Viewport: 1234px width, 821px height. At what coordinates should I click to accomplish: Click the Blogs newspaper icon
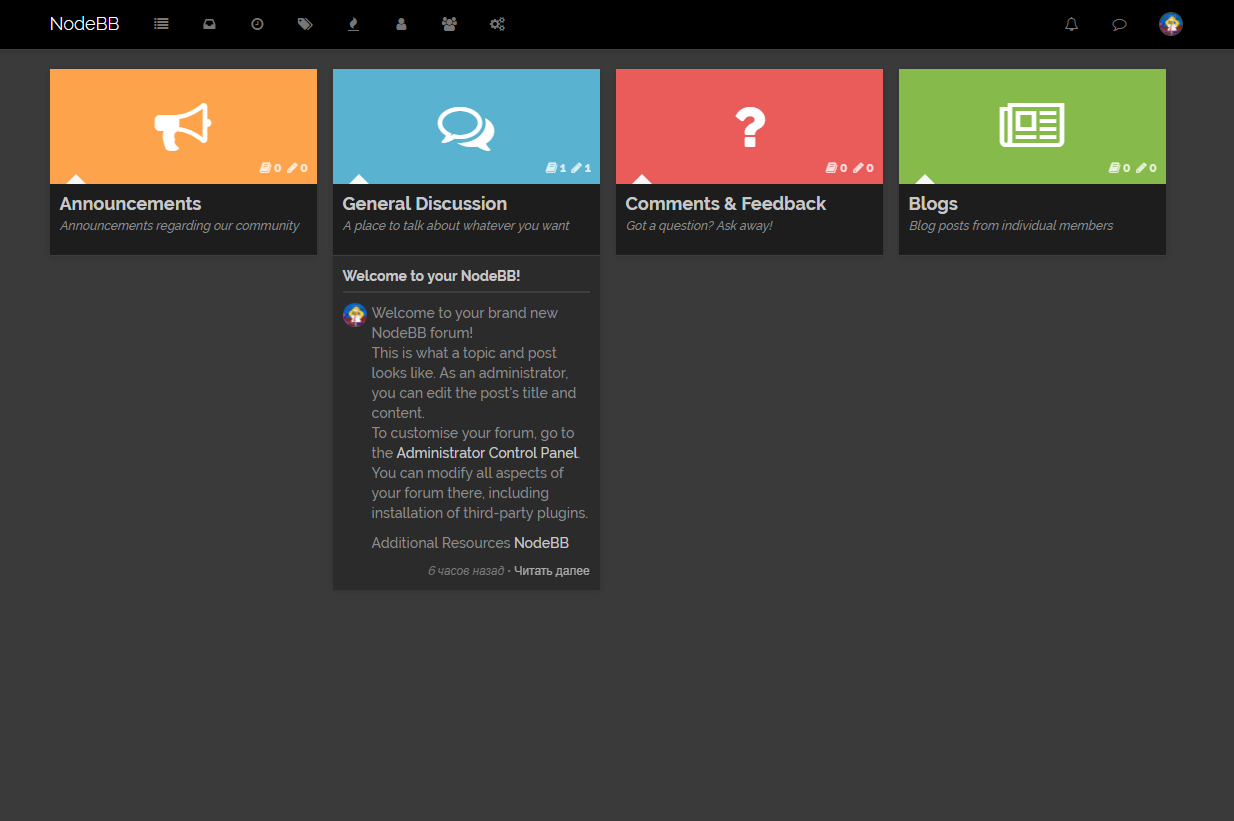tap(1032, 126)
